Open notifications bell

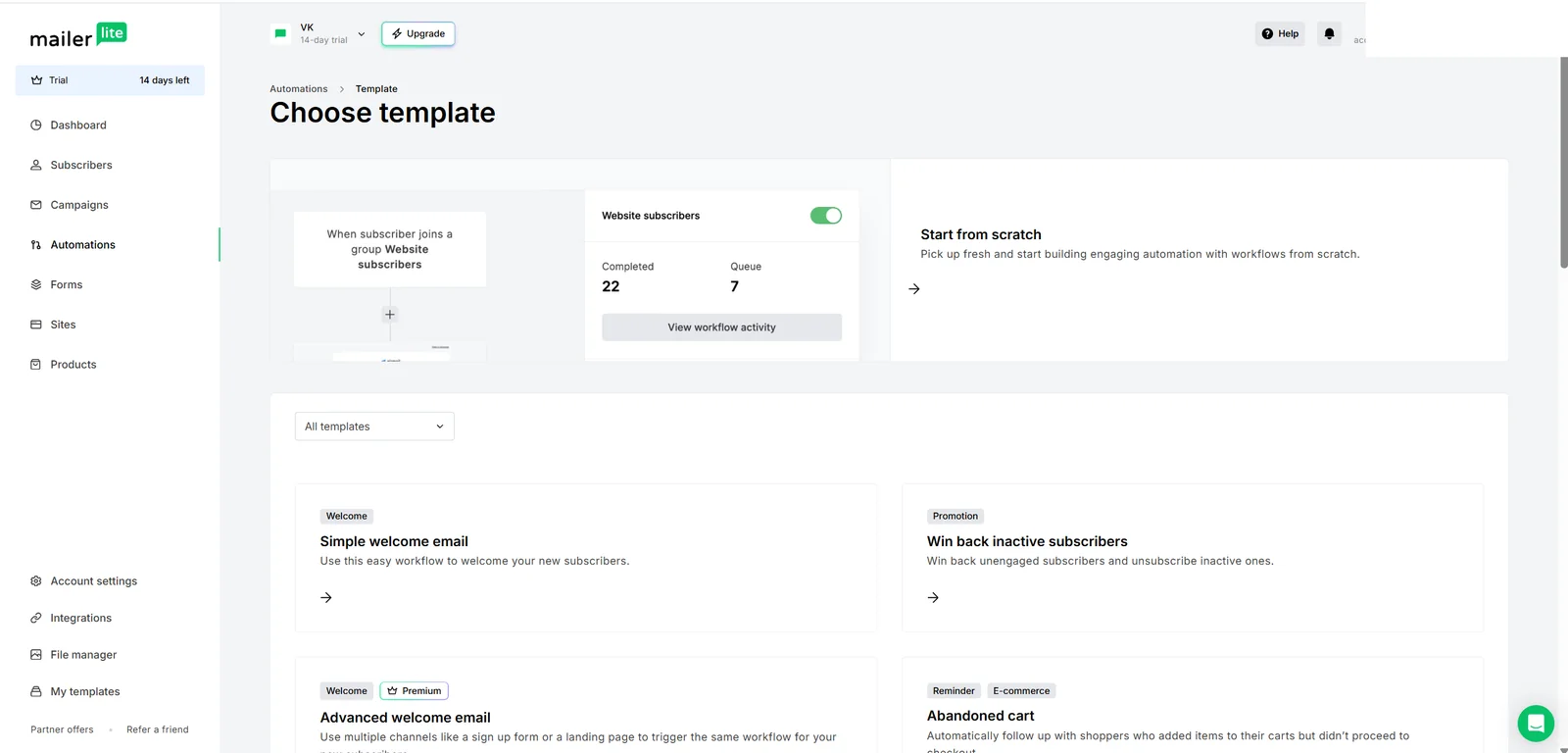point(1329,33)
